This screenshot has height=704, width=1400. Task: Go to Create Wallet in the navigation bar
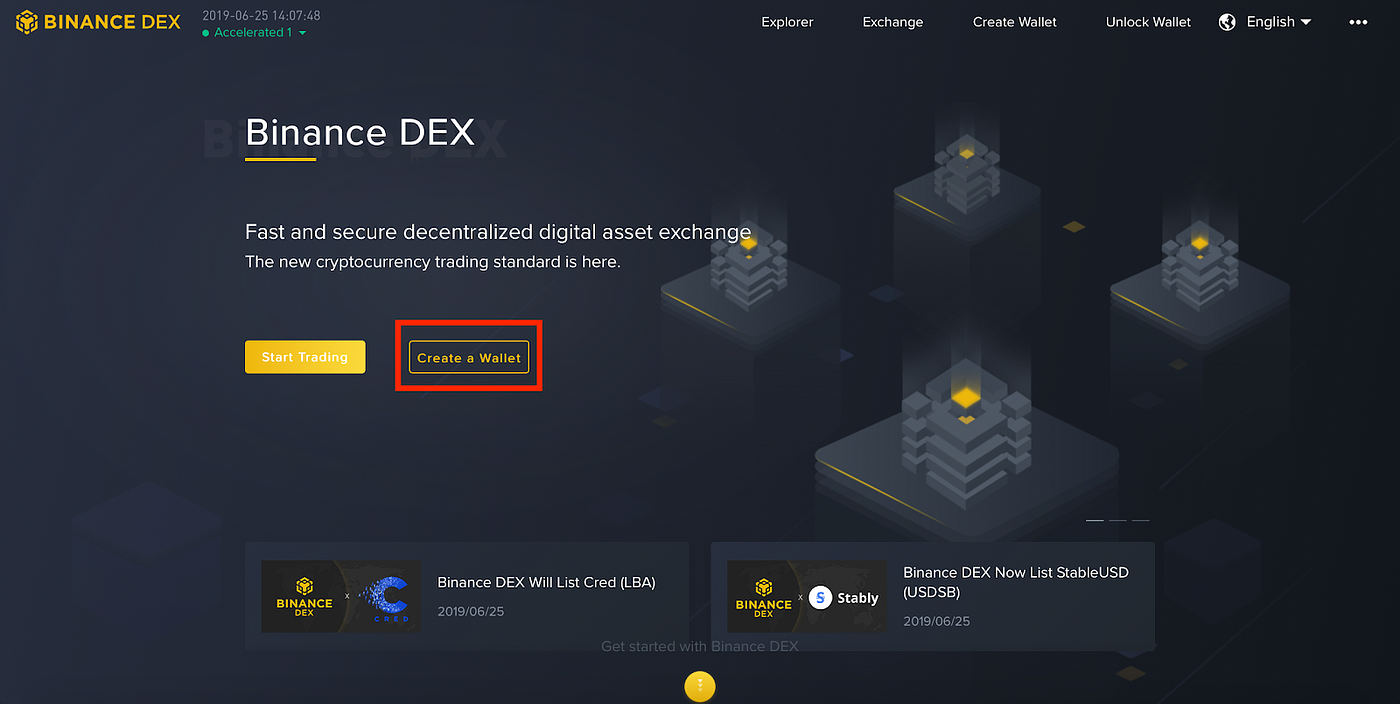pyautogui.click(x=1014, y=21)
